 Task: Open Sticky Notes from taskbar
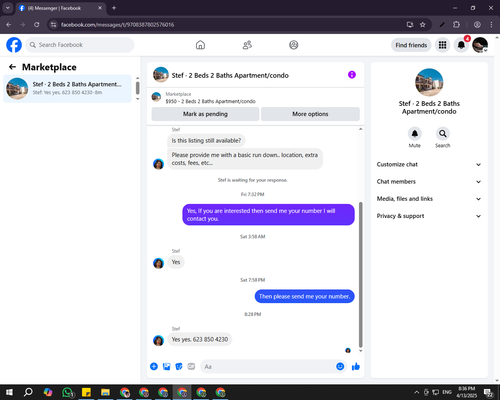86,392
